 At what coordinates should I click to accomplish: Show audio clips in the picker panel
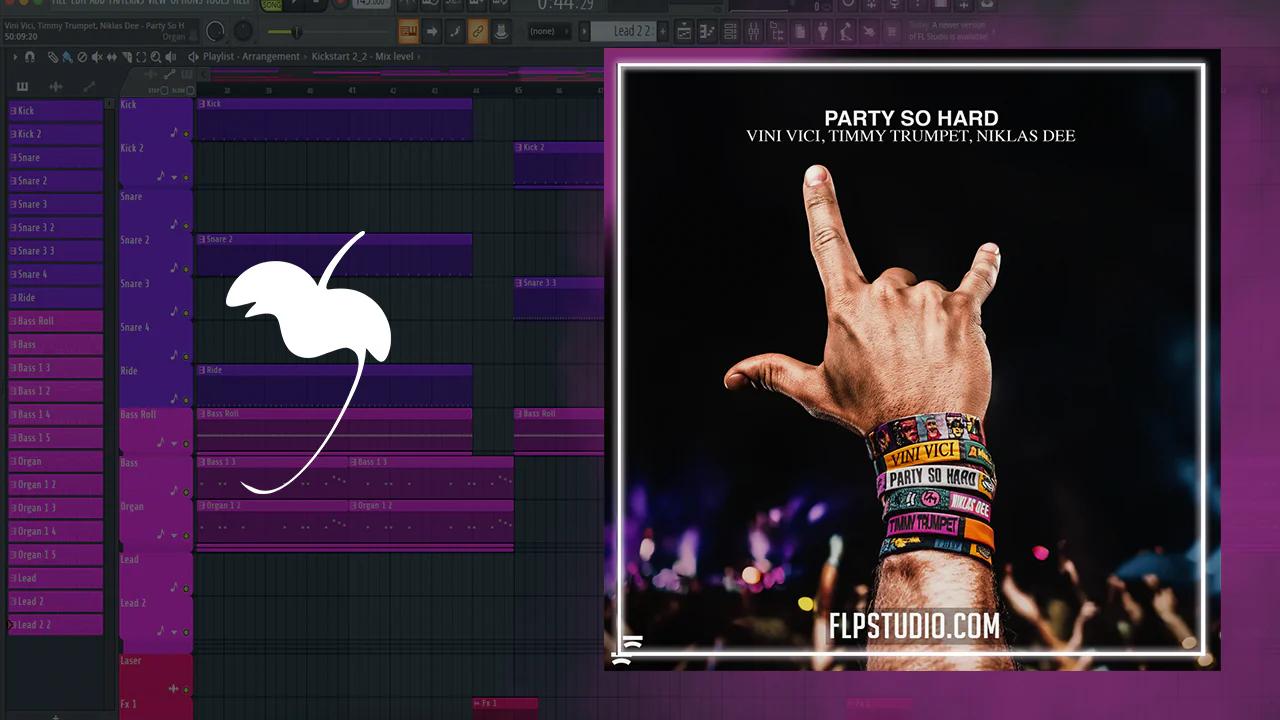point(56,86)
